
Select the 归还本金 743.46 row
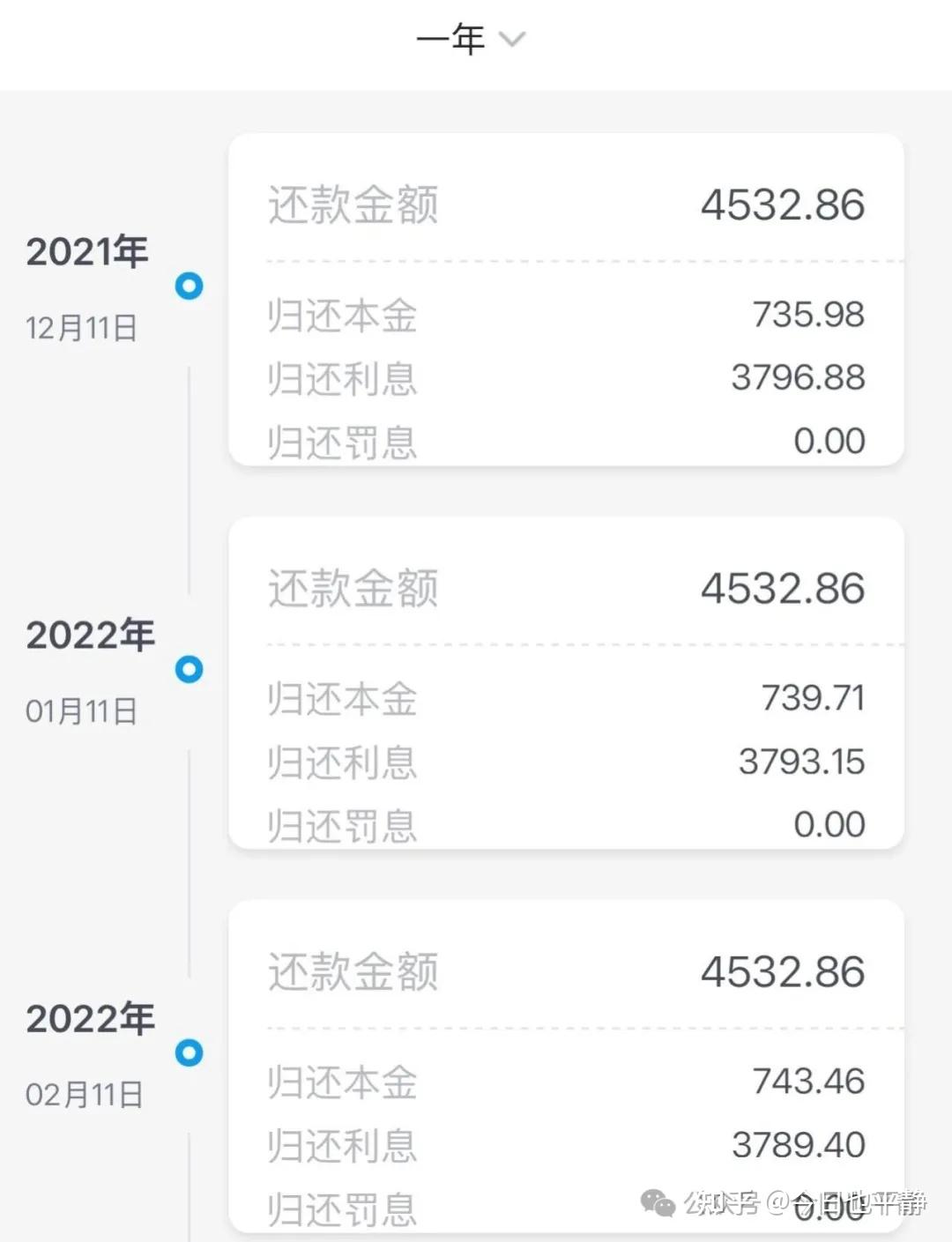tap(566, 1082)
